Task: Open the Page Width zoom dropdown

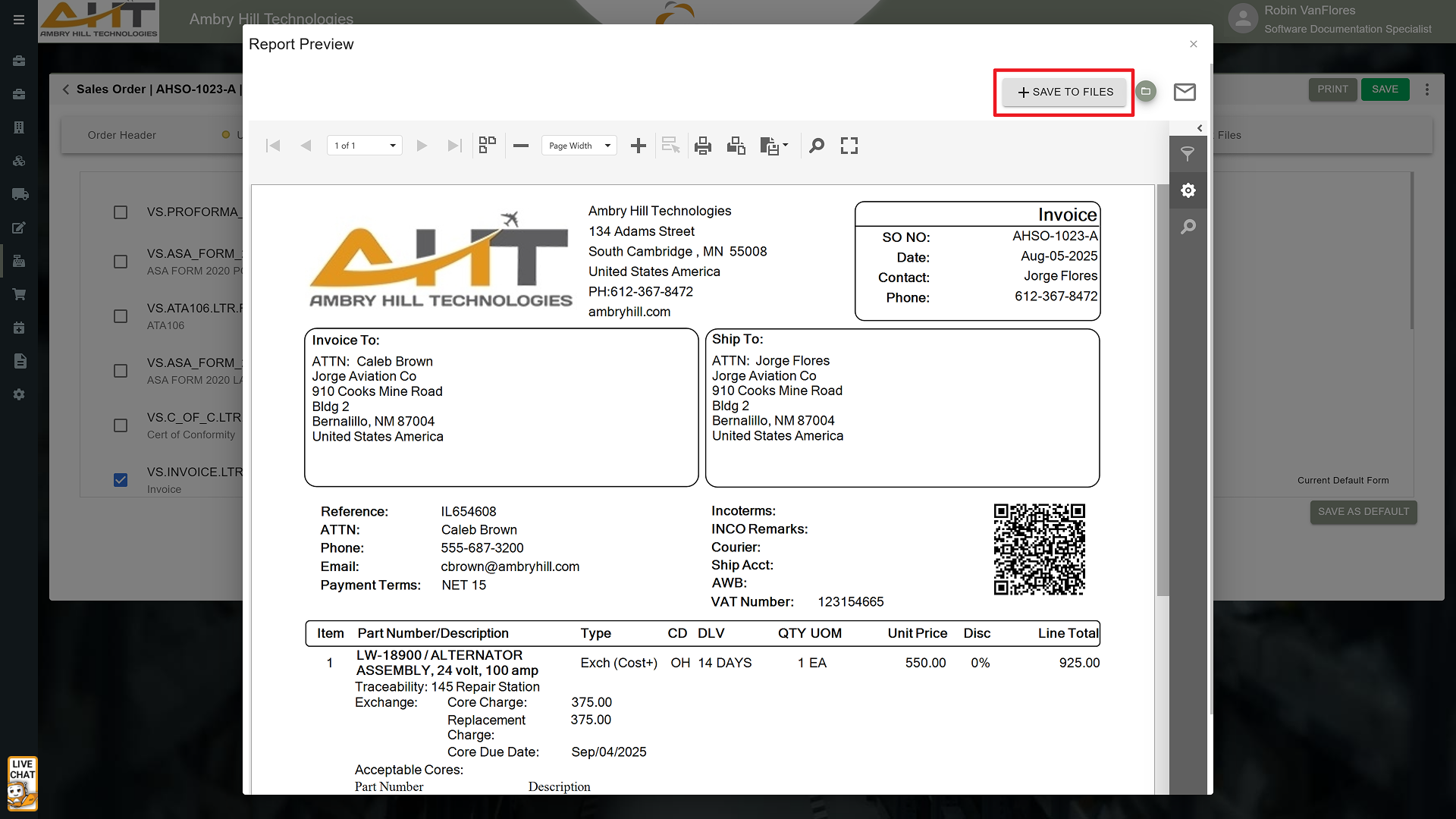Action: 579,146
